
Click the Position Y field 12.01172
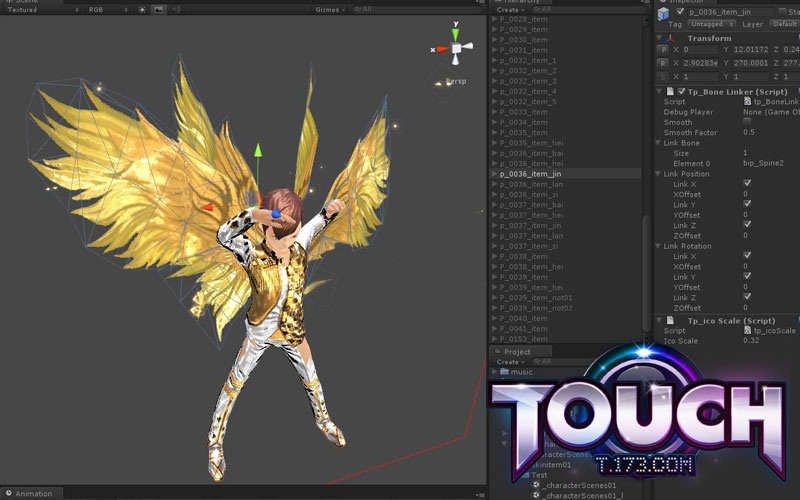[751, 49]
